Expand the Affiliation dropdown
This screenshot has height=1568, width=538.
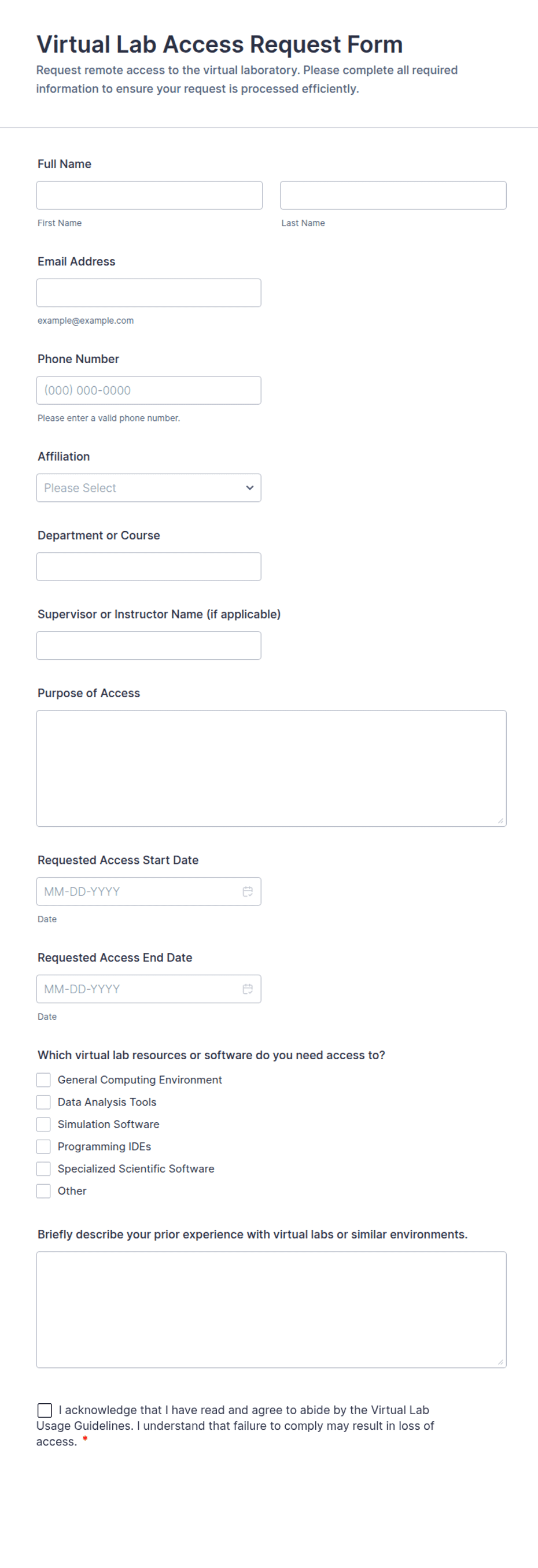pos(149,487)
